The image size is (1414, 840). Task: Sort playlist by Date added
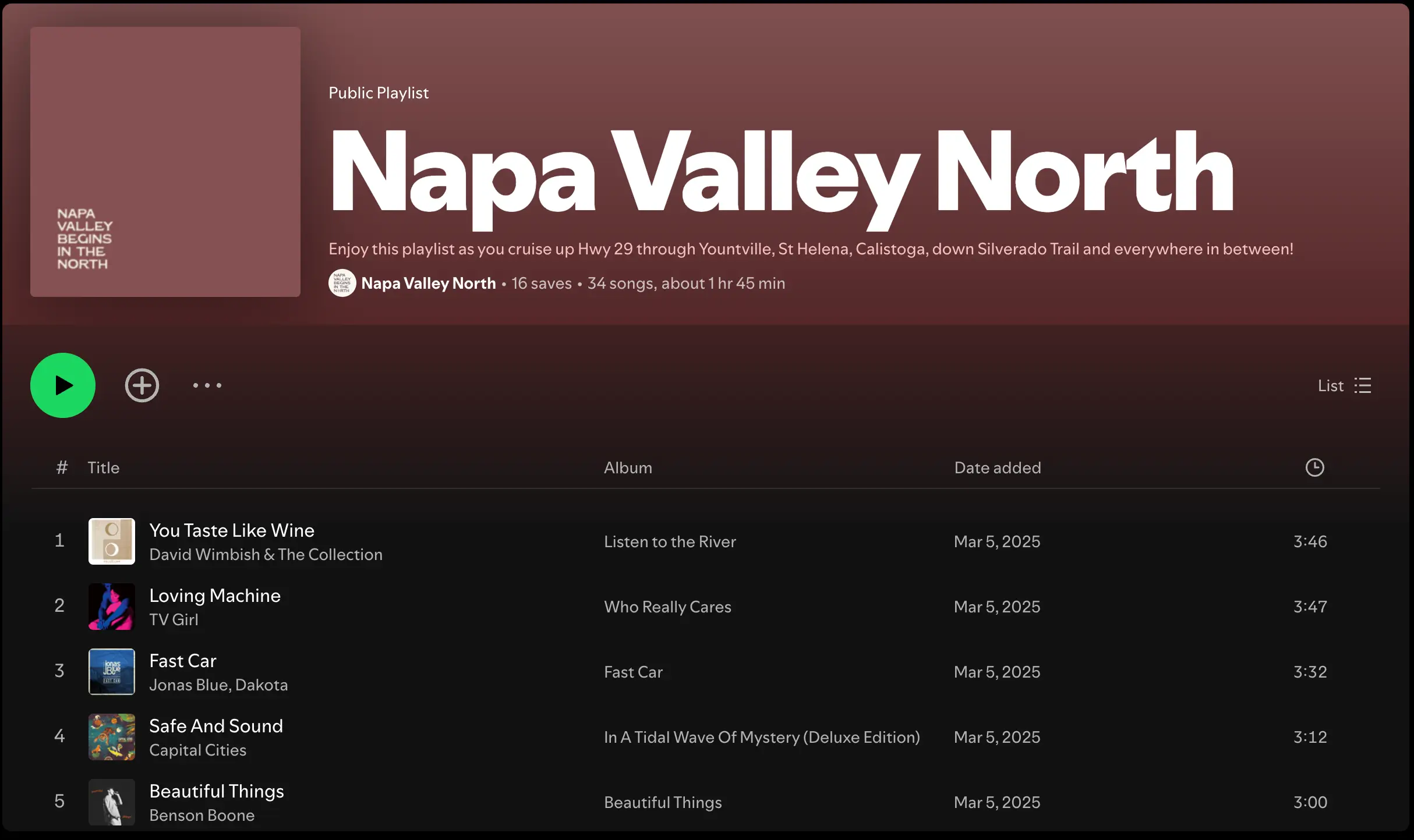pyautogui.click(x=997, y=467)
